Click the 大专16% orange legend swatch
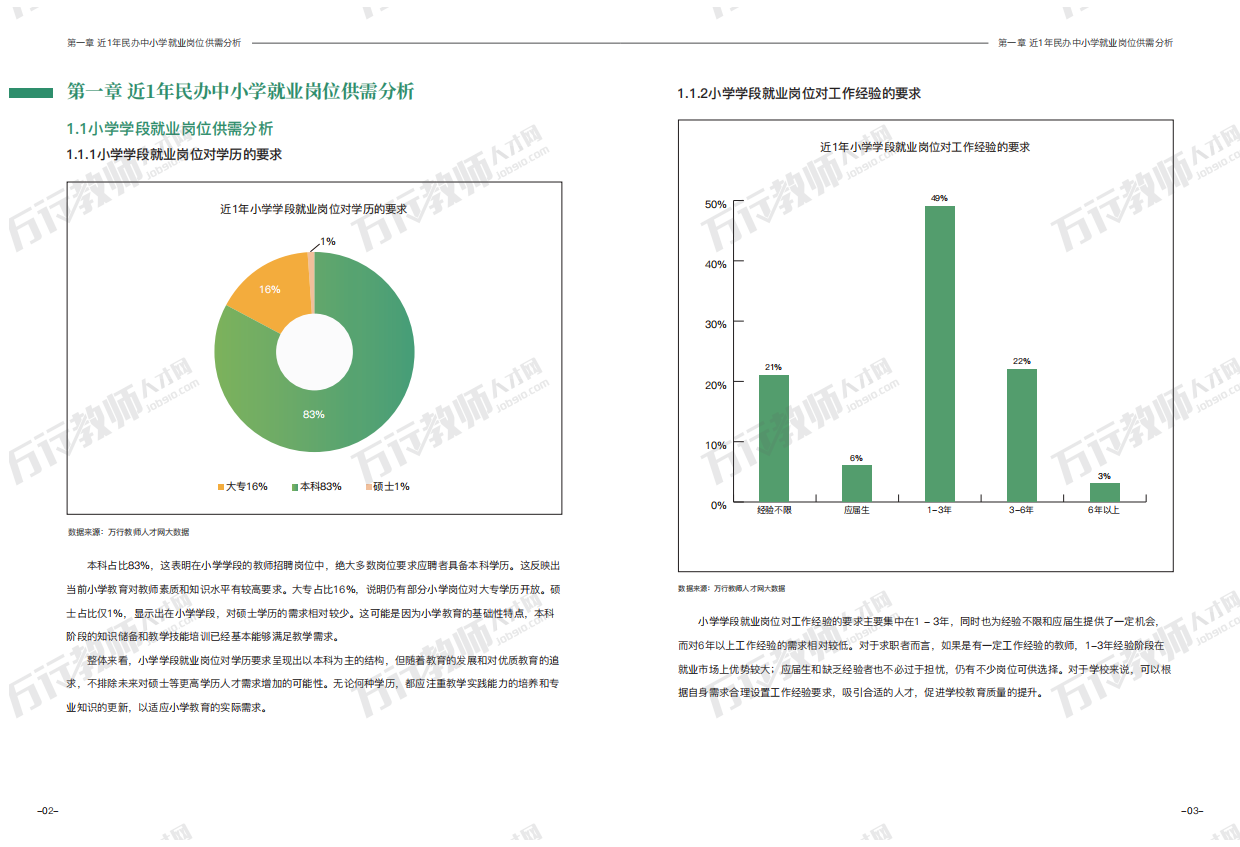The width and height of the screenshot is (1240, 847). 221,487
